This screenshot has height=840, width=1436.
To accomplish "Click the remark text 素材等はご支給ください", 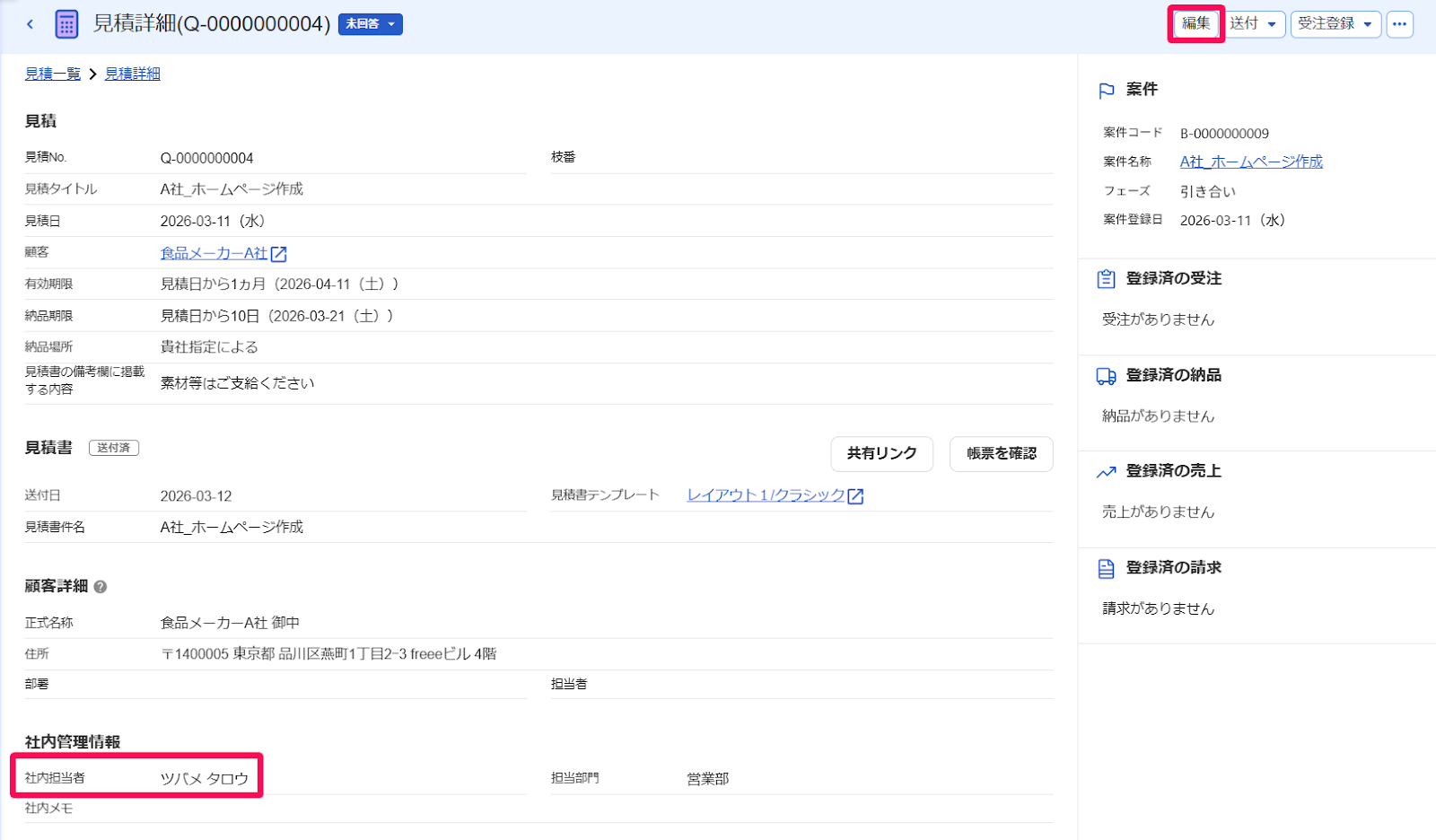I will 238,383.
